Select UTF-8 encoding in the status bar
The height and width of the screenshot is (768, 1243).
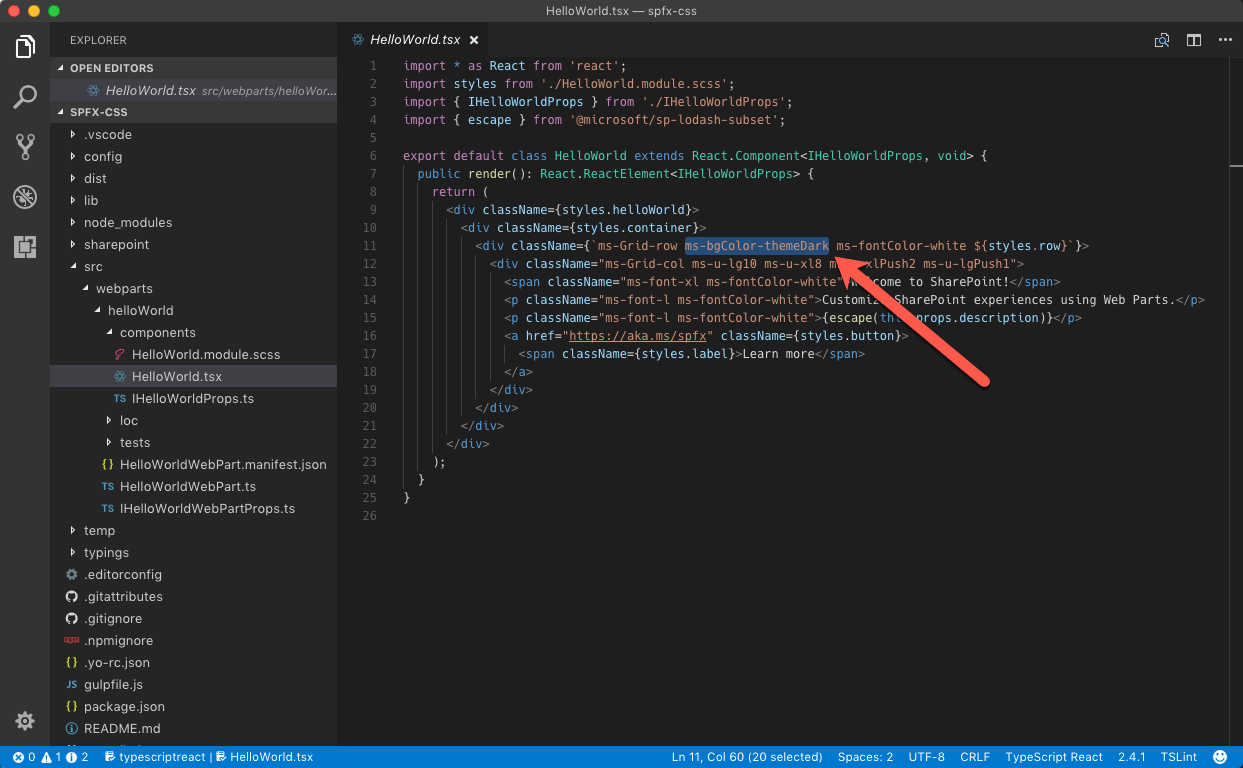pos(928,757)
